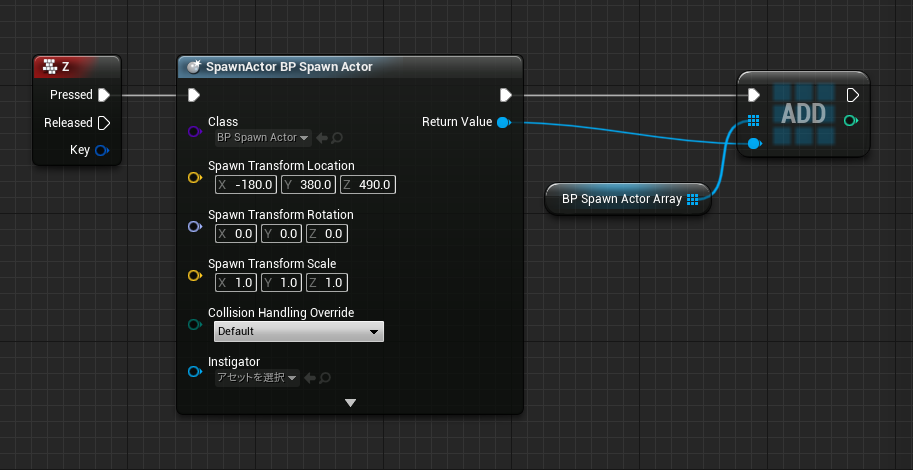Viewport: 913px width, 470px height.
Task: Click Rotation Y value field
Action: [x=281, y=234]
